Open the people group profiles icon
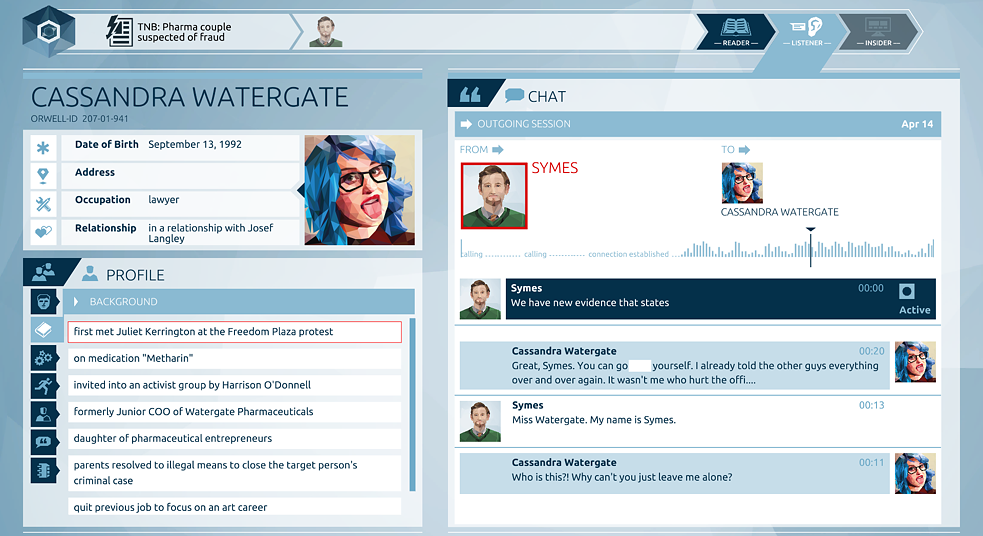The image size is (983, 536). coord(44,272)
